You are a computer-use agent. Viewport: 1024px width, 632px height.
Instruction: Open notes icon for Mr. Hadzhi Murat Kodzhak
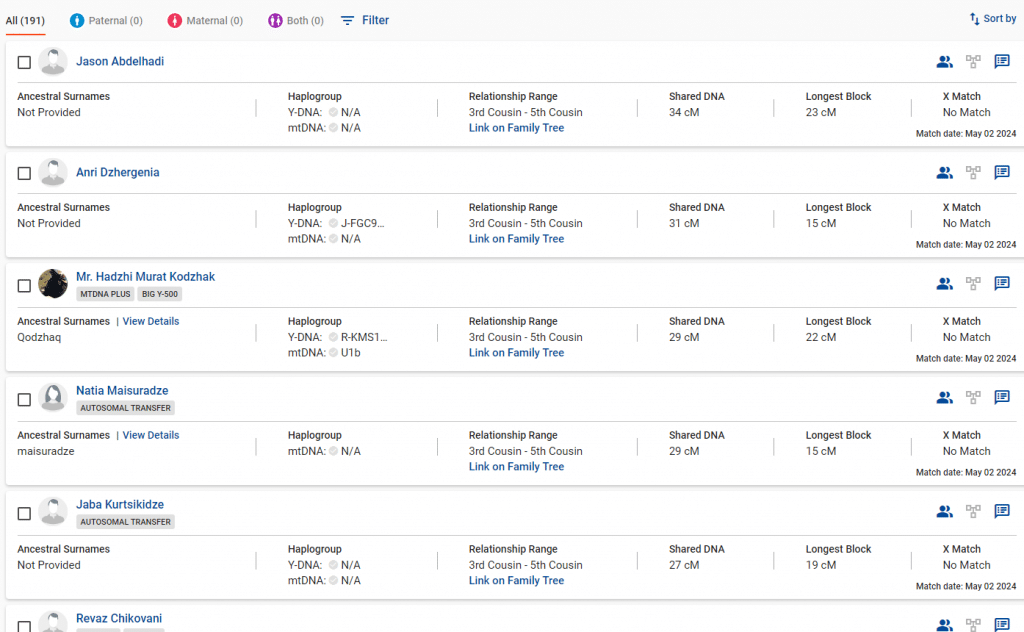1001,284
